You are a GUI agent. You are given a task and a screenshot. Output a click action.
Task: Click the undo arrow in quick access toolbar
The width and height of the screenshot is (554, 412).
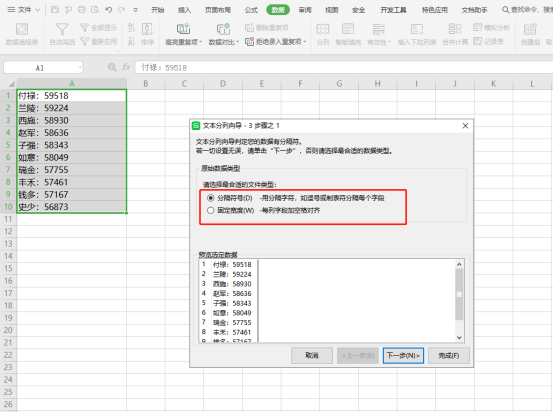(108, 10)
